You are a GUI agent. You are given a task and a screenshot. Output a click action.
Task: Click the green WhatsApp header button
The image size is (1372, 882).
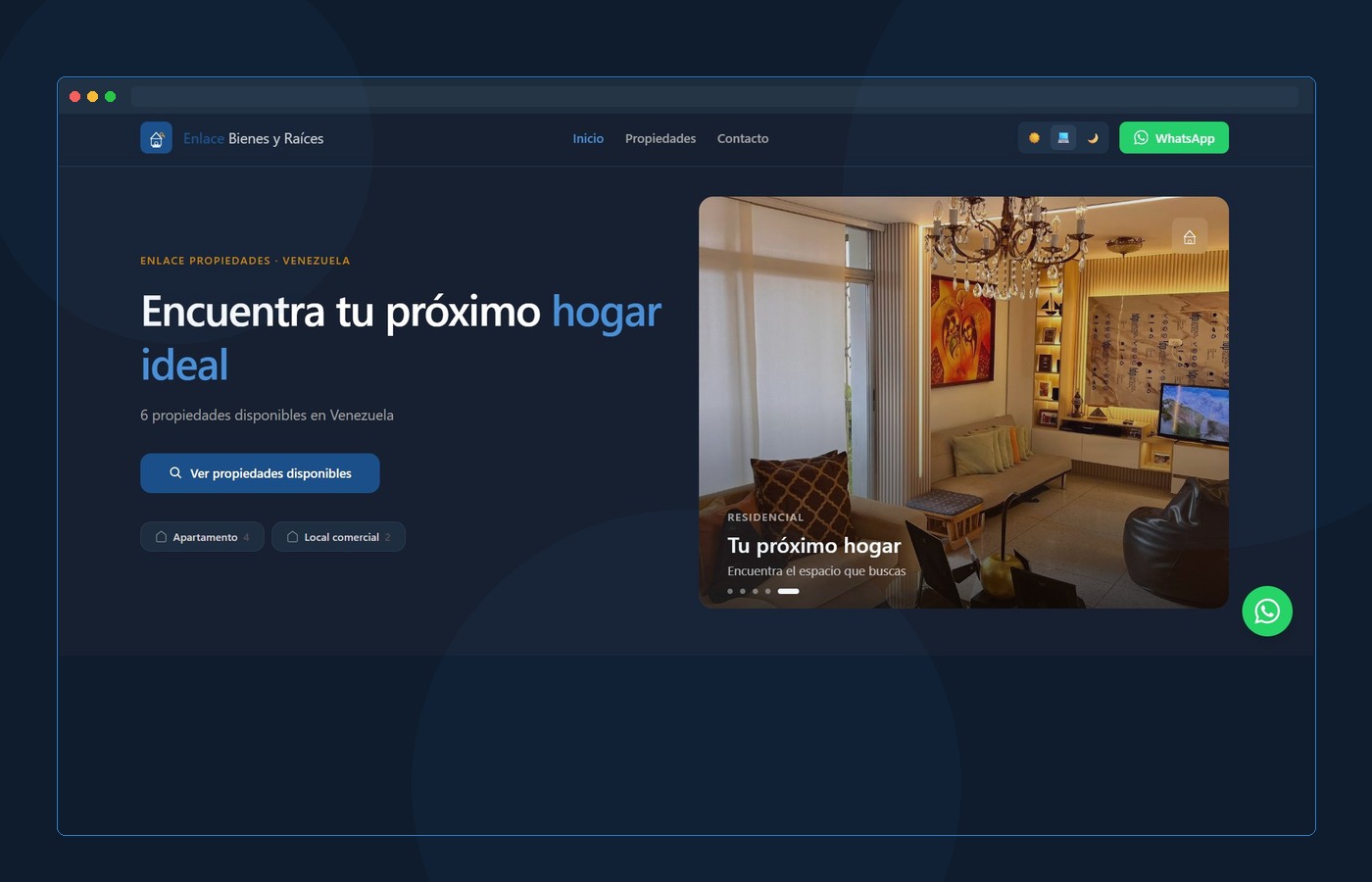1174,138
